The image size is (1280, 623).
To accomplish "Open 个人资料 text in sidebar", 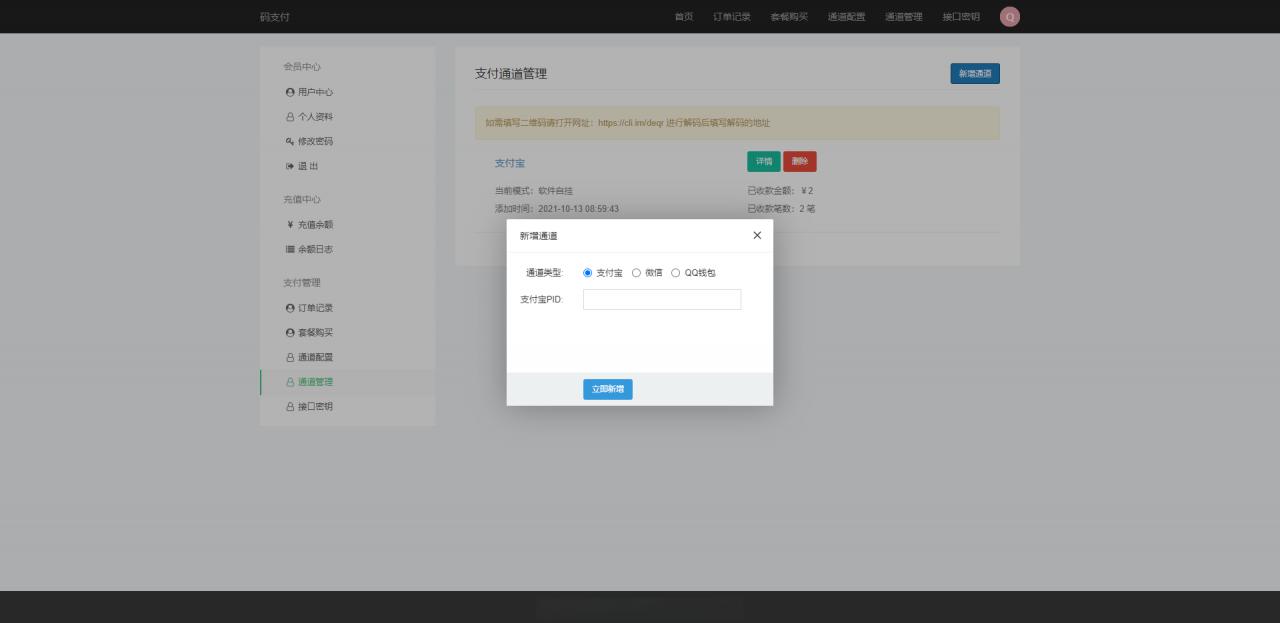I will click(315, 117).
